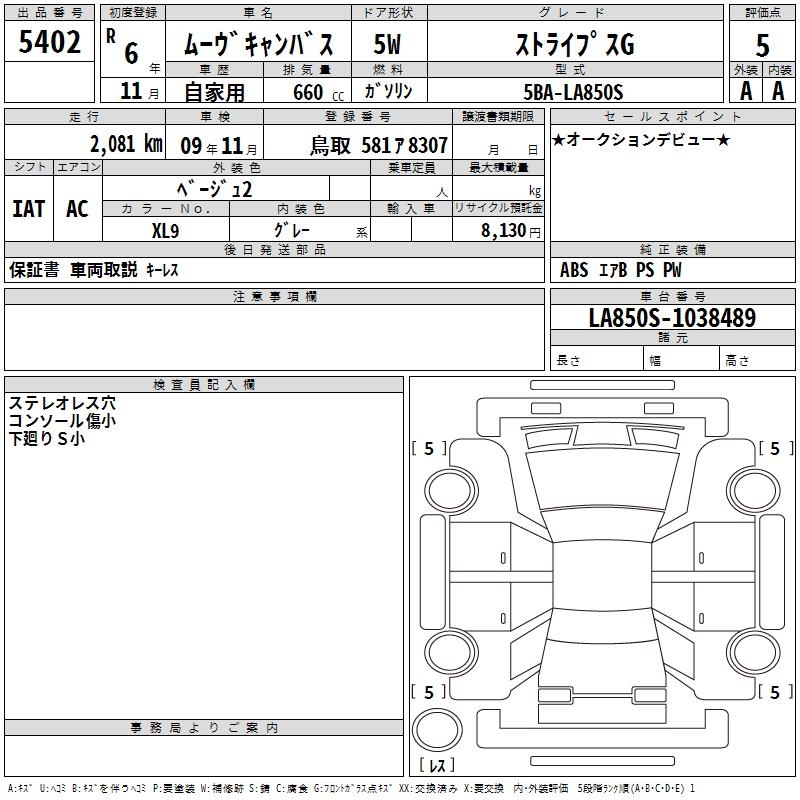800x800 pixels.
Task: Click the rear-right wheel in car diagram
Action: point(754,652)
